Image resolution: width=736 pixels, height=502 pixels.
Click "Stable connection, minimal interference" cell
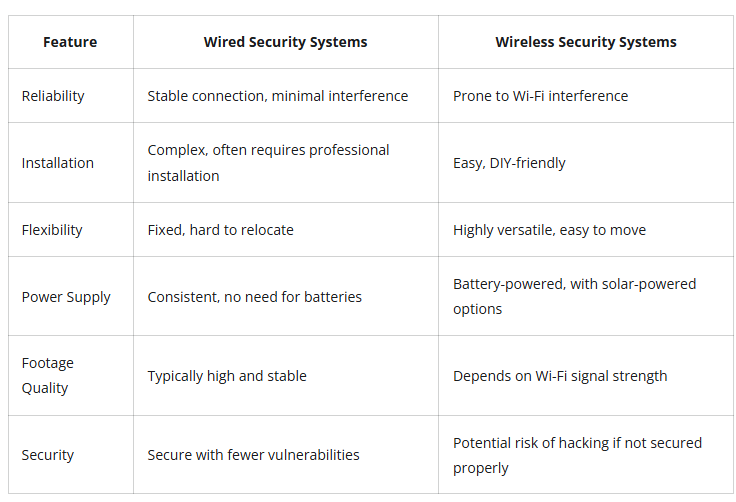277,96
